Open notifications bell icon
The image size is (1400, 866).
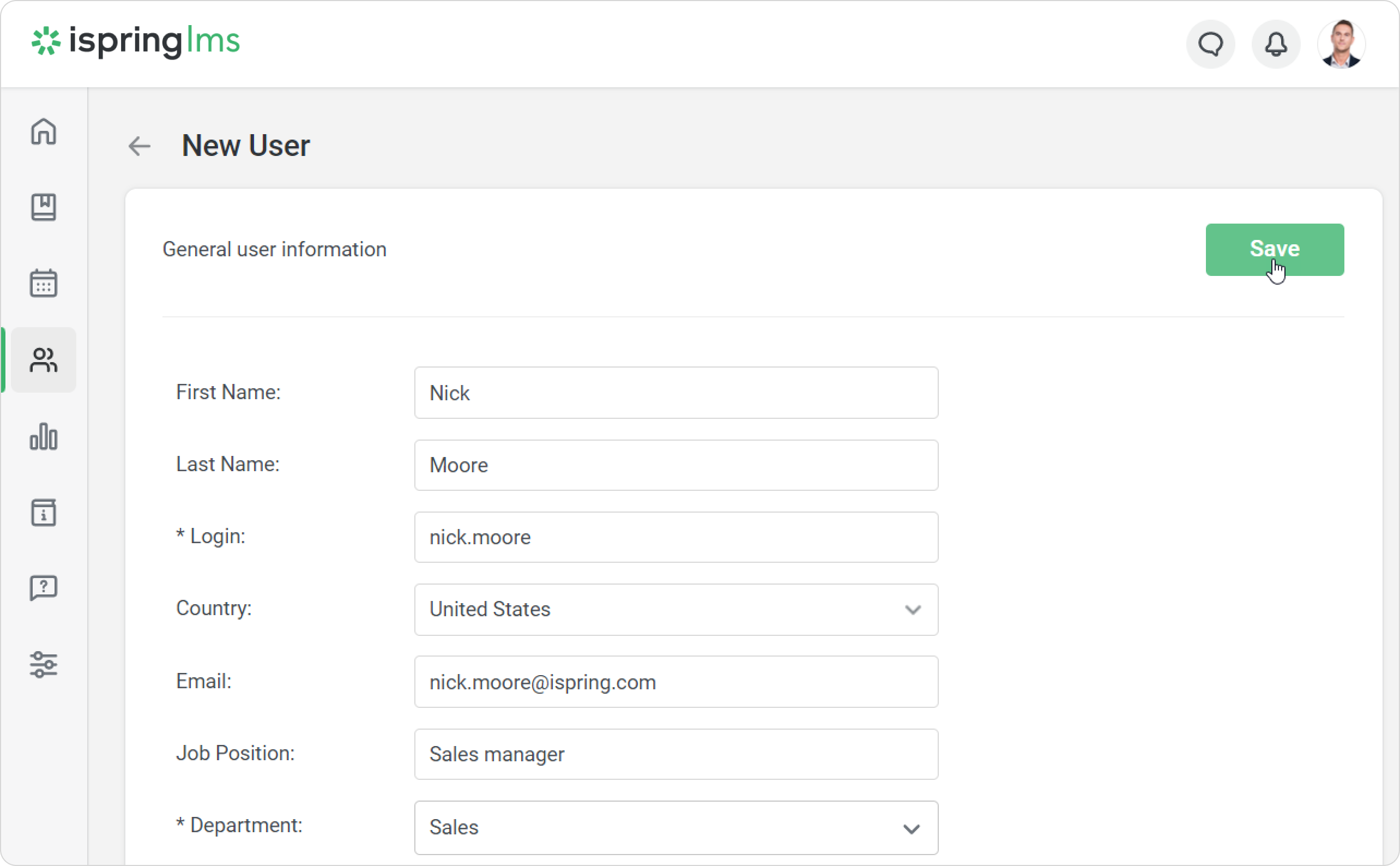pos(1276,44)
